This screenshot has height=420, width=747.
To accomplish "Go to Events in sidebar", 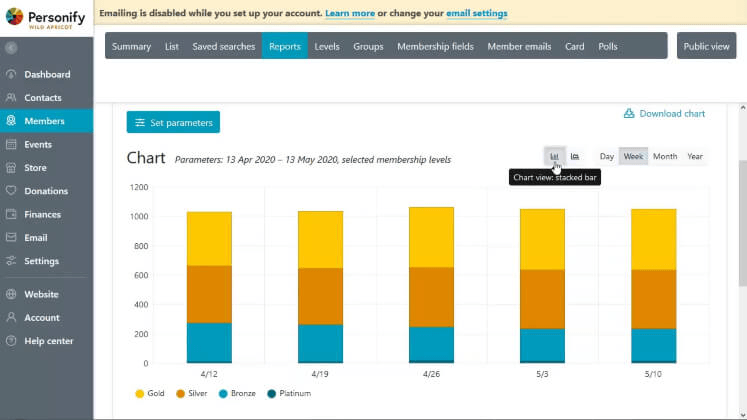I will (47, 144).
